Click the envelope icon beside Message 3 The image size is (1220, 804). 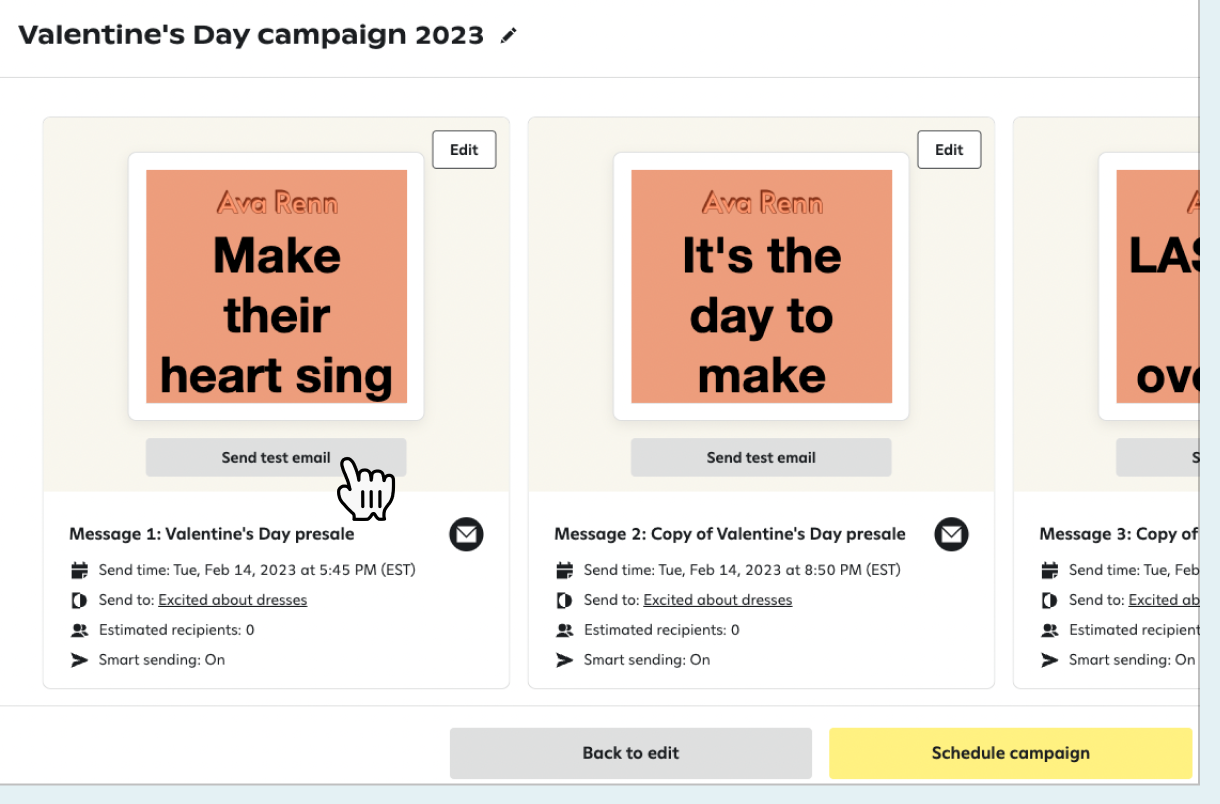[1195, 534]
